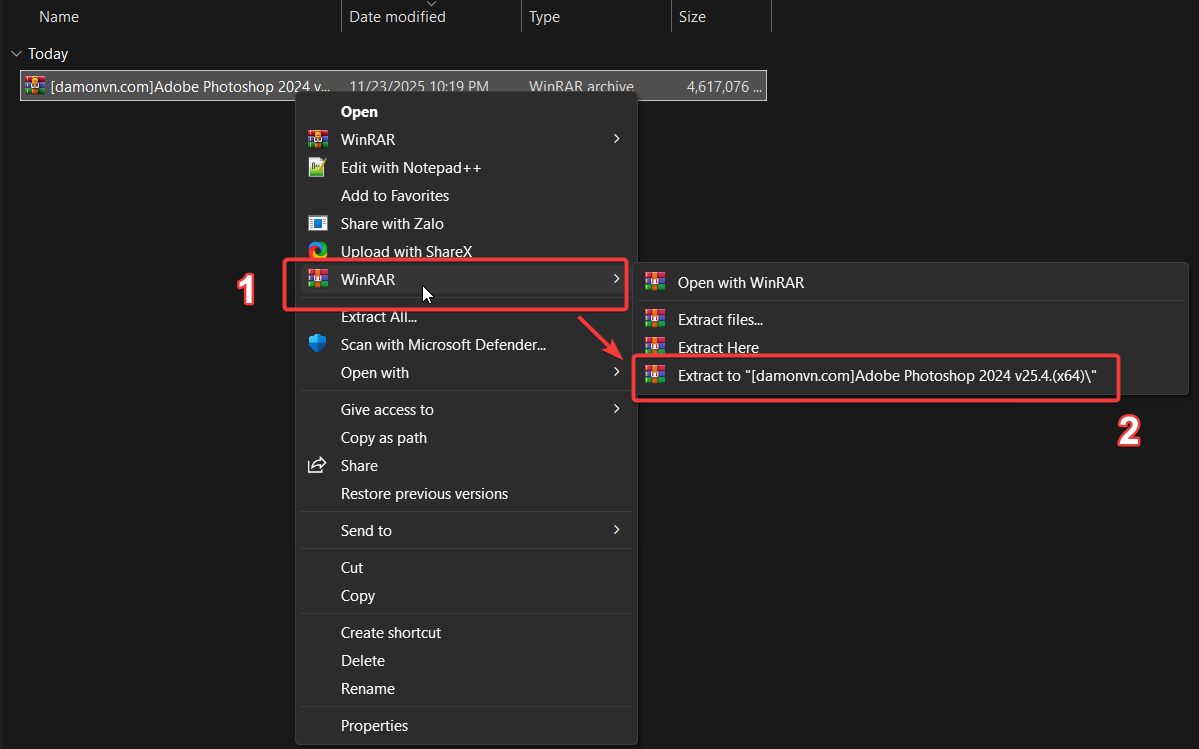Sort by the Date modified column header
The height and width of the screenshot is (749, 1199).
tap(397, 17)
